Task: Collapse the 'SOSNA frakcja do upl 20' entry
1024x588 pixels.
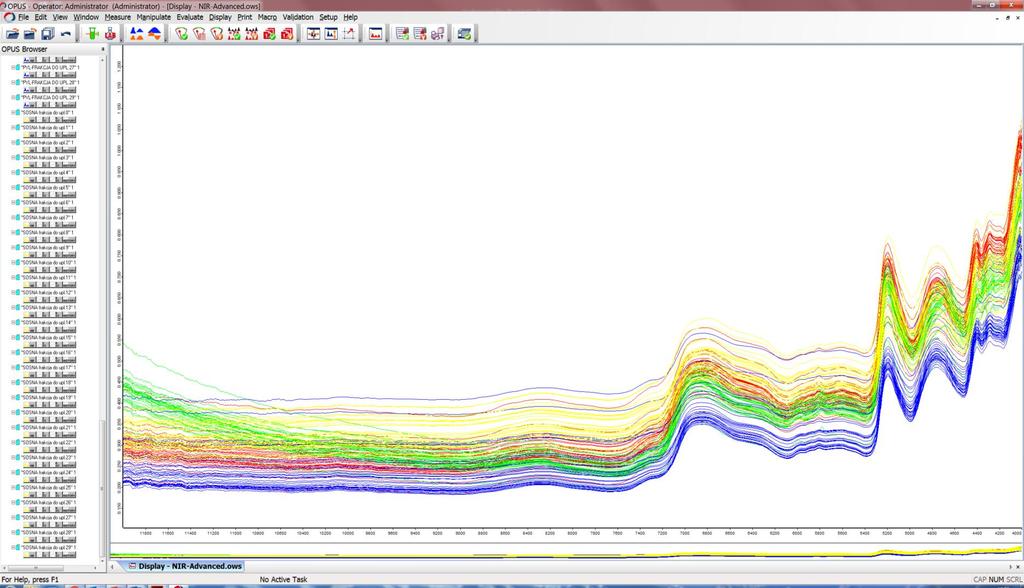Action: point(13,413)
